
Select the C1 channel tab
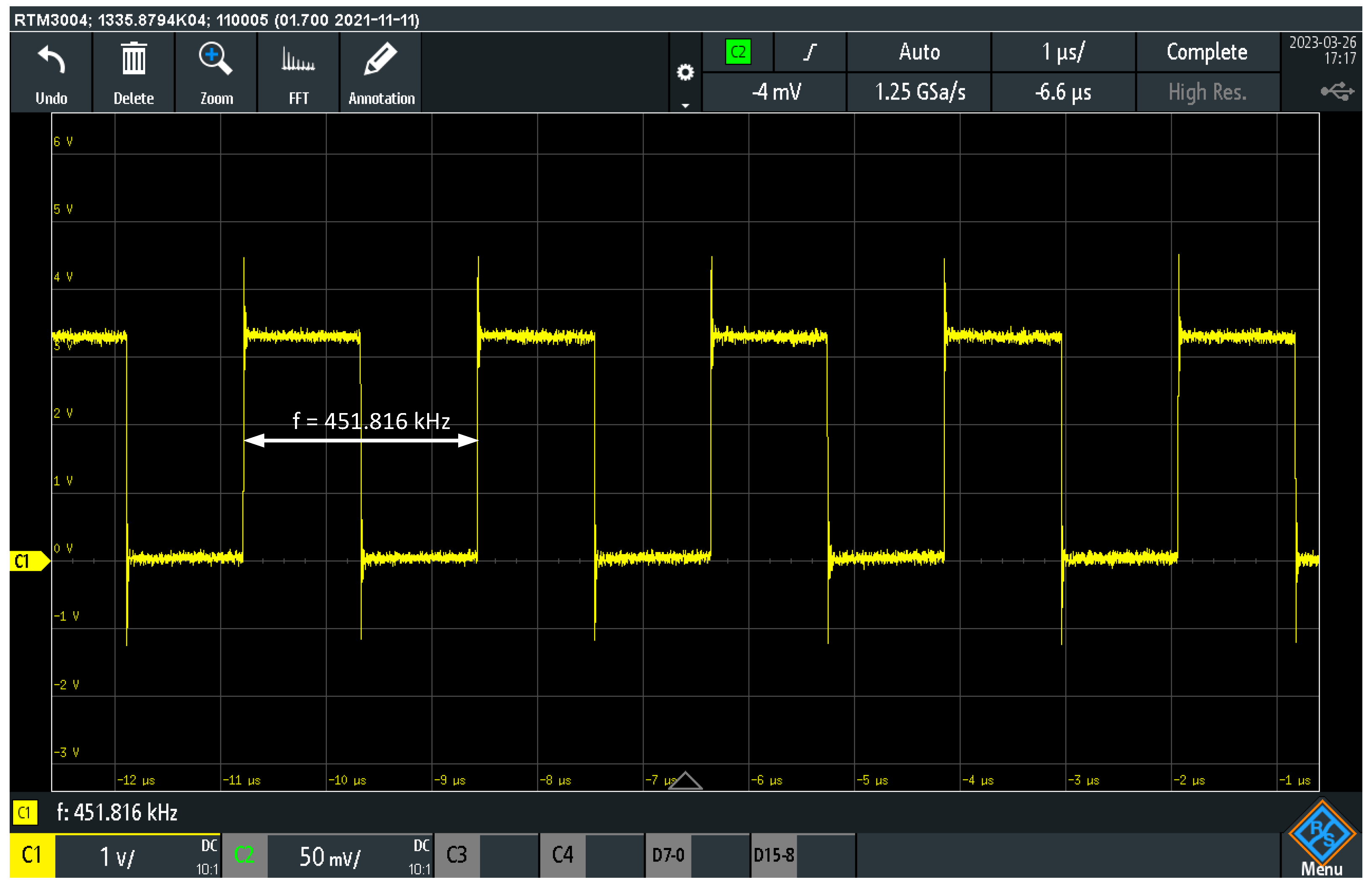click(32, 856)
